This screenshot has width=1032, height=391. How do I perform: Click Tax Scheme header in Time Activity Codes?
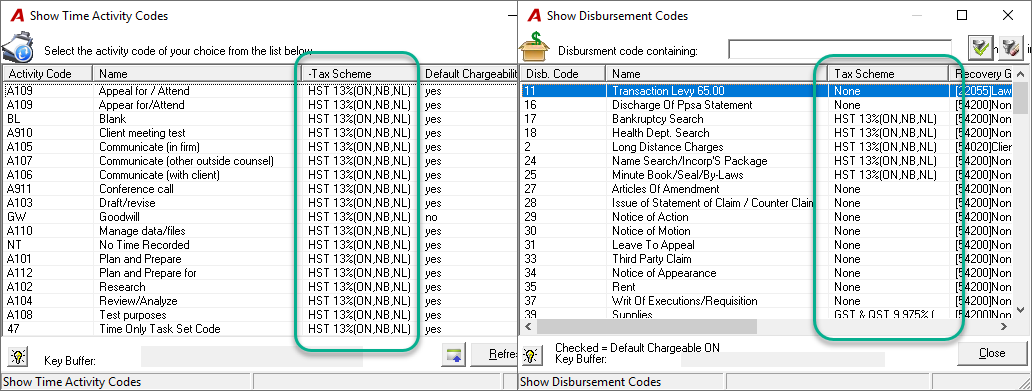tap(360, 74)
